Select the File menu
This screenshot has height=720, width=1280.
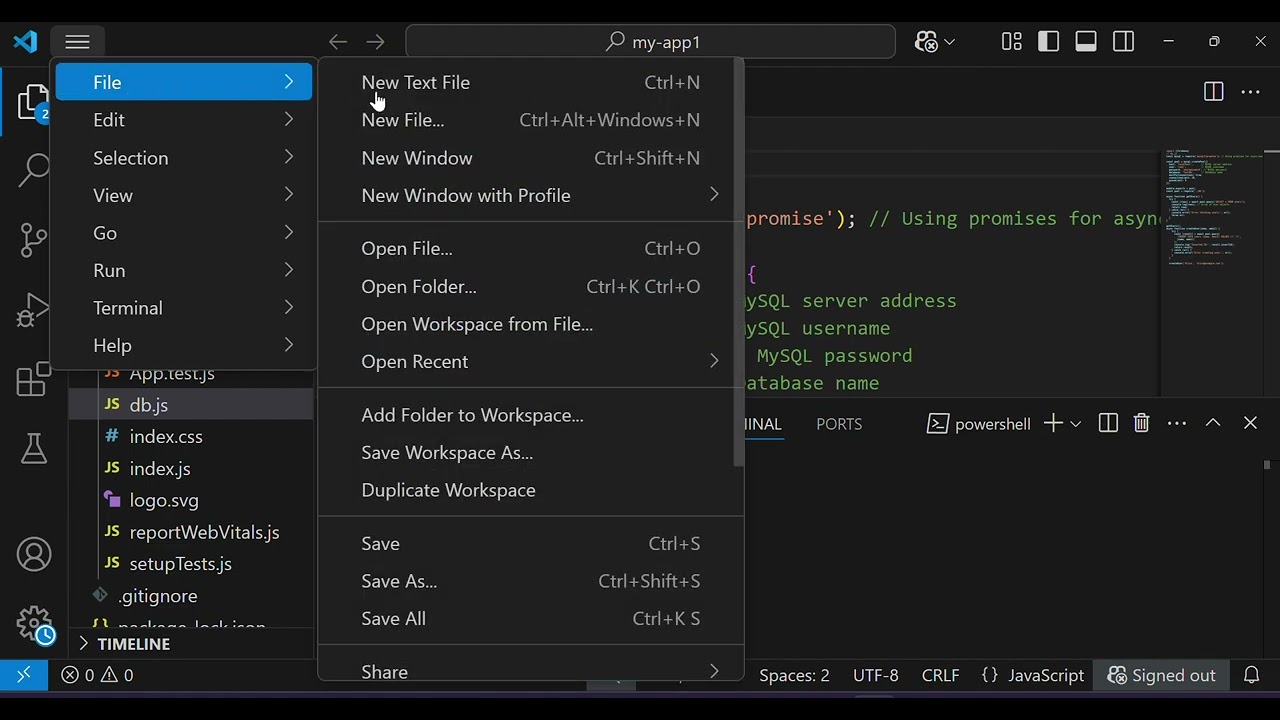(184, 82)
